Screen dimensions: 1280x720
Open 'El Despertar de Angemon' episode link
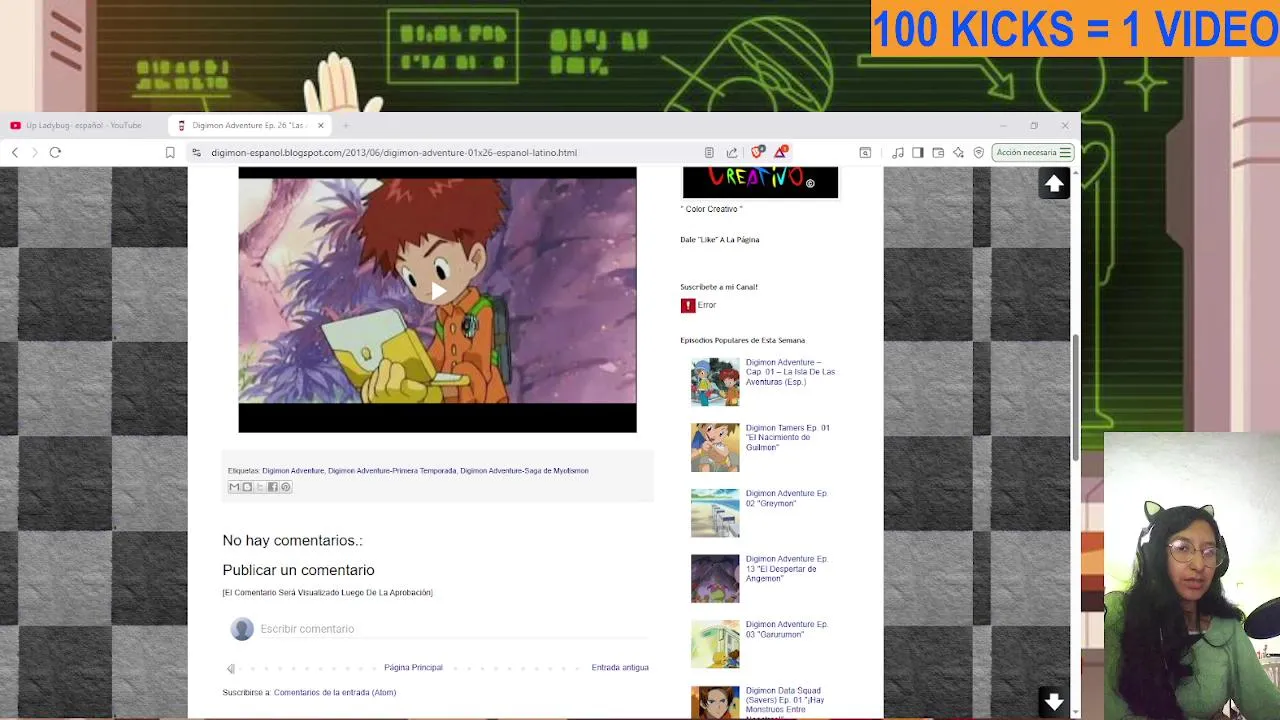[787, 568]
